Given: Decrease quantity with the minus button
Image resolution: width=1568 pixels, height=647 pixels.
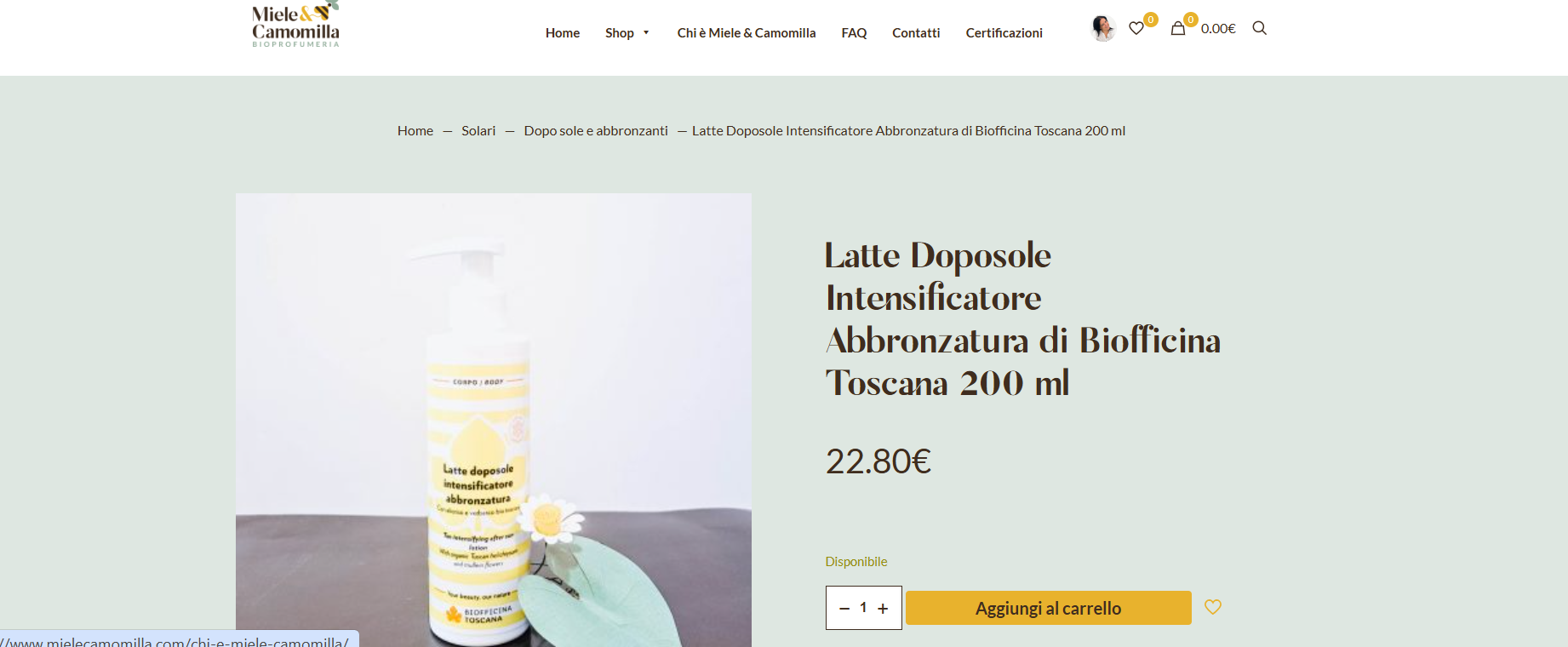Looking at the screenshot, I should (x=844, y=608).
